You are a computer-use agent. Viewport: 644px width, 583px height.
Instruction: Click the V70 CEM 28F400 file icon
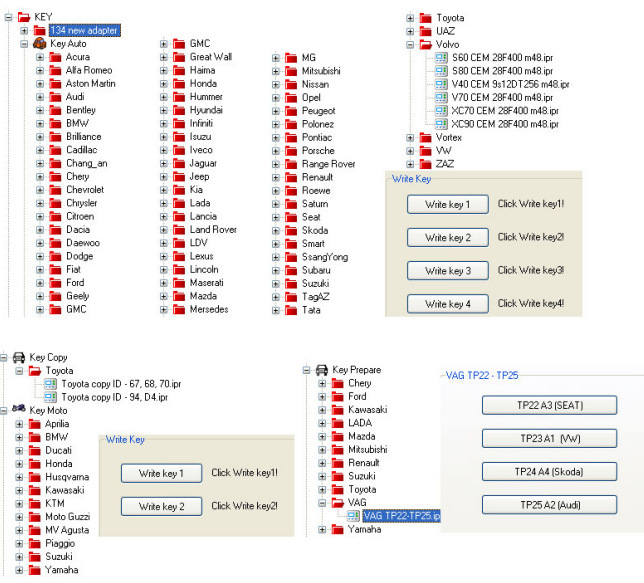click(x=441, y=97)
